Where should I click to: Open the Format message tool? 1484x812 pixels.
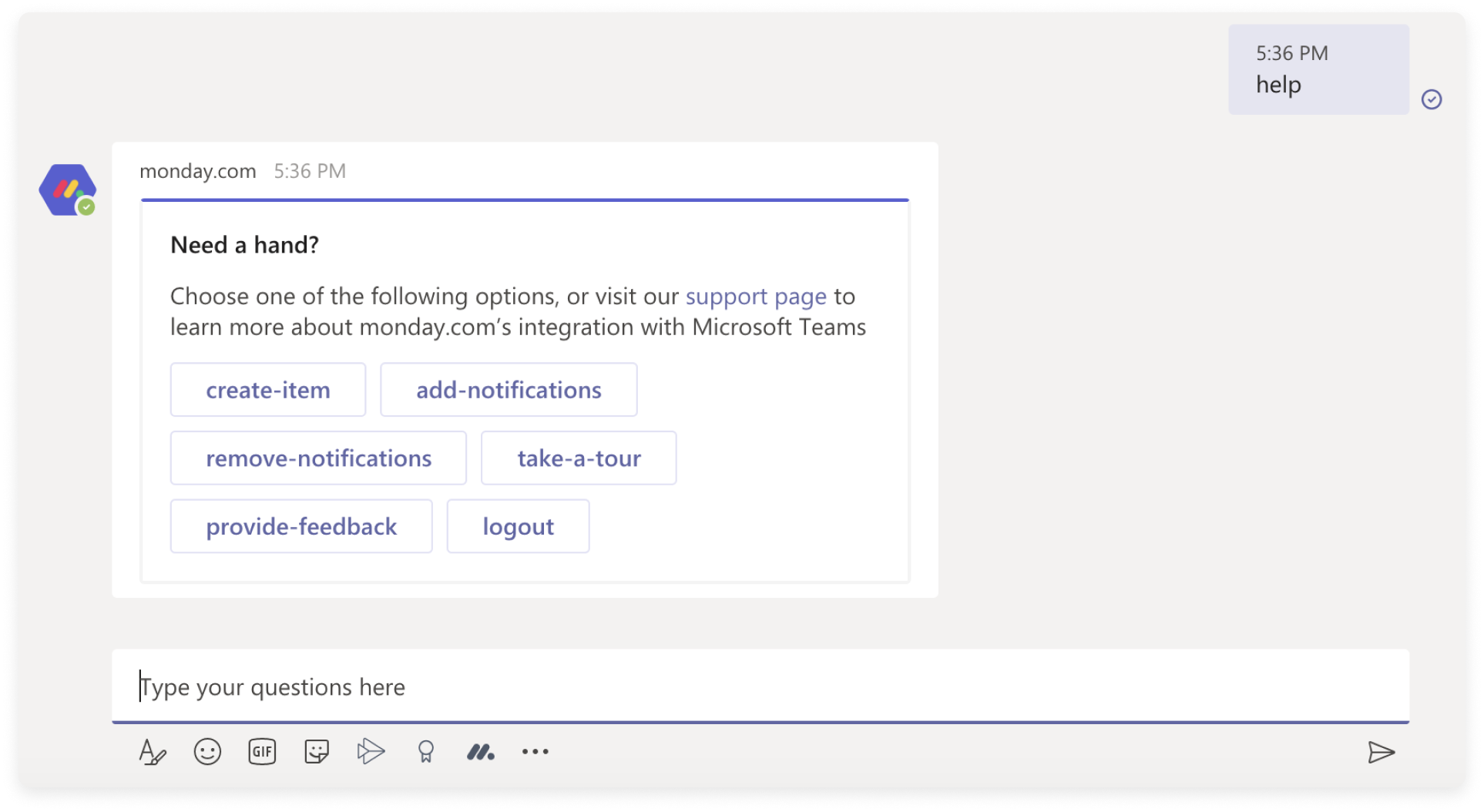pos(153,751)
